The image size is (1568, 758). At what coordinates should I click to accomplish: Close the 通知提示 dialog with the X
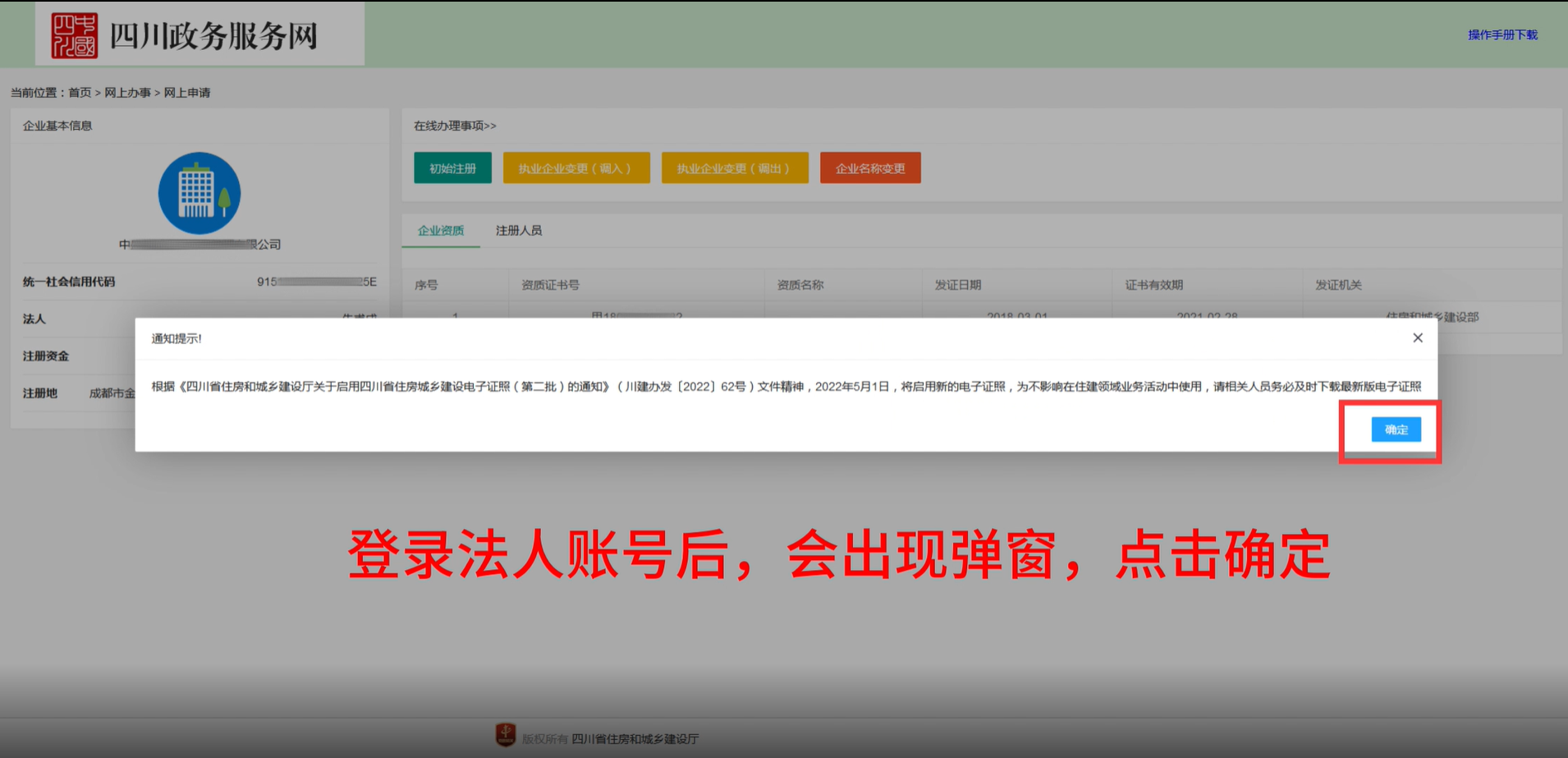point(1418,338)
